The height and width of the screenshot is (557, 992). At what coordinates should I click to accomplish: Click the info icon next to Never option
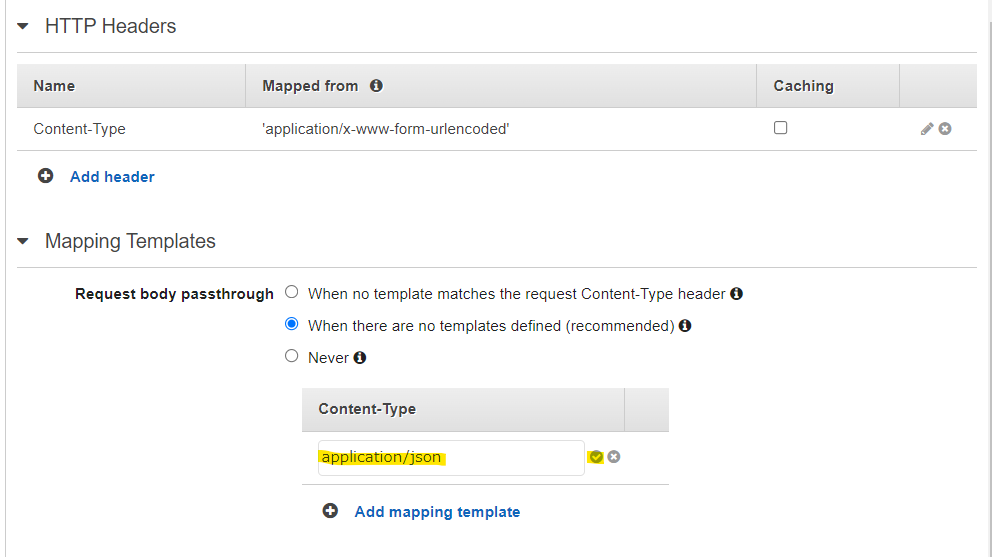pos(360,357)
